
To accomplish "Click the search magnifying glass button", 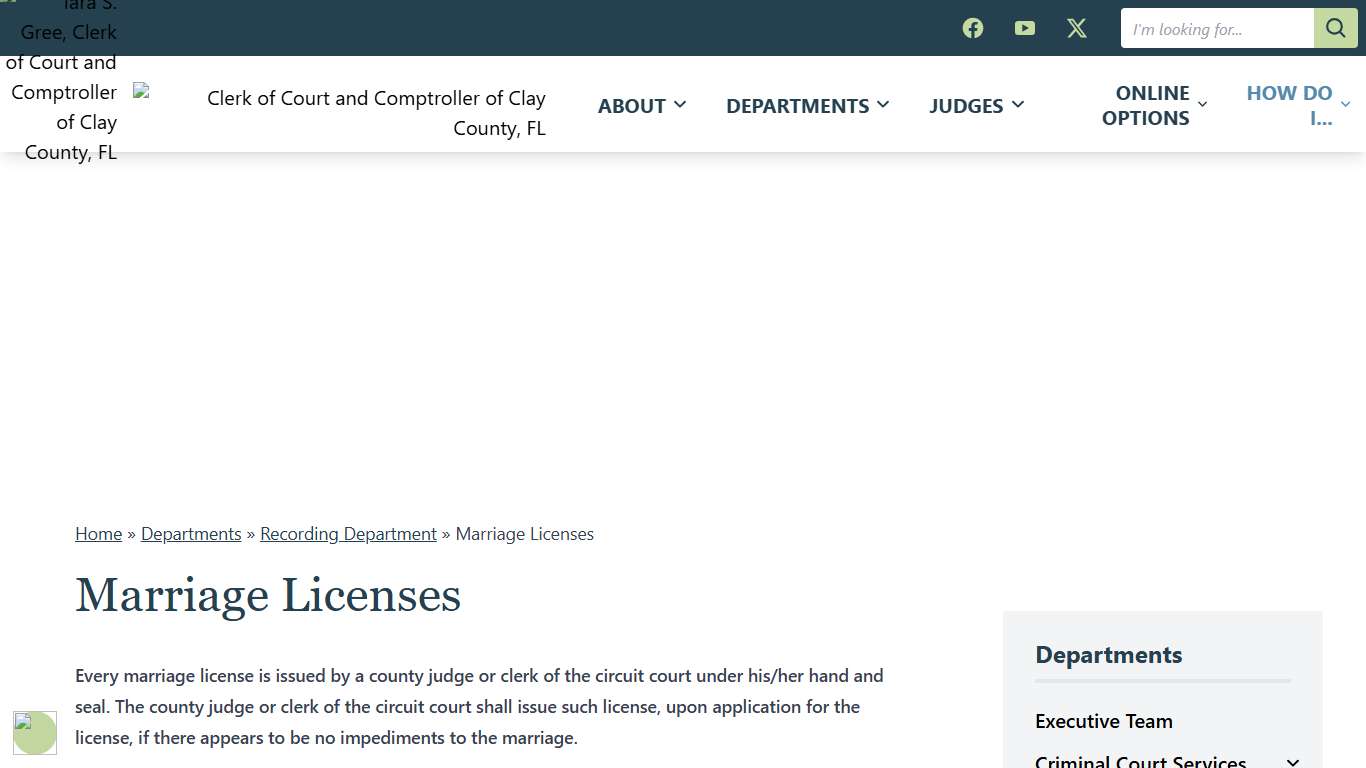I will point(1335,28).
